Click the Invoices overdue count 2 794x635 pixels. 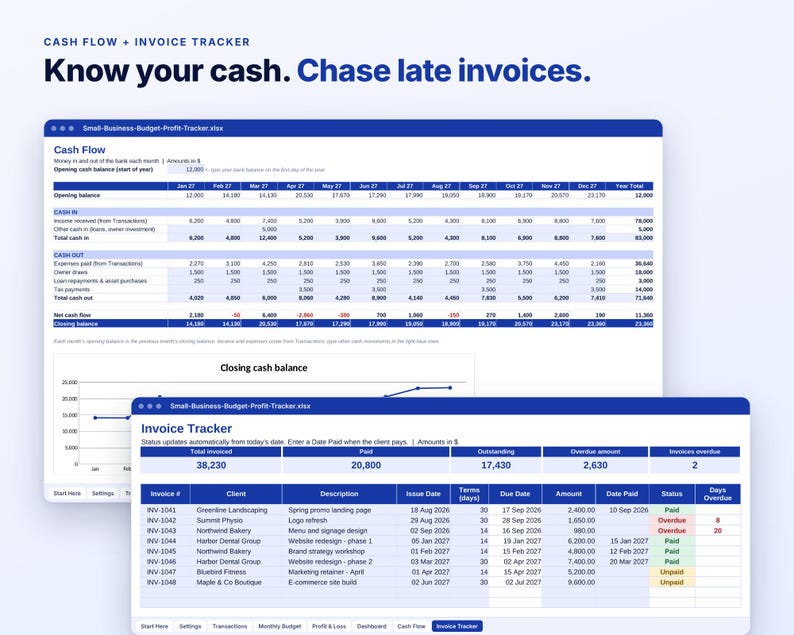(x=695, y=465)
